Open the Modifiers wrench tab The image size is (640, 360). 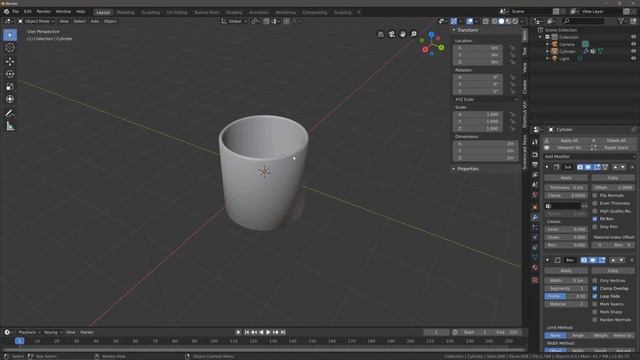pyautogui.click(x=535, y=218)
